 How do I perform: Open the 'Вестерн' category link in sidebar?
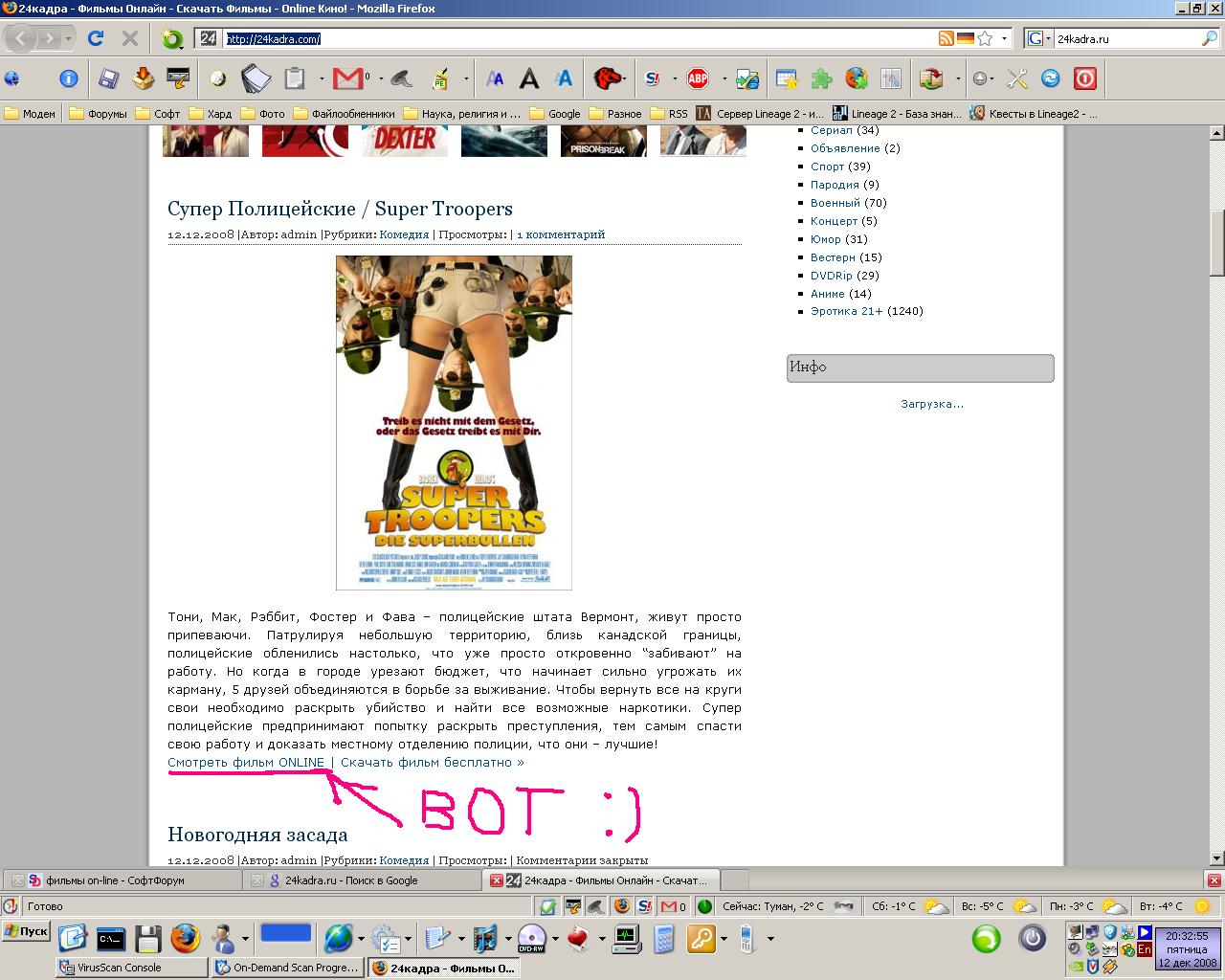point(833,257)
